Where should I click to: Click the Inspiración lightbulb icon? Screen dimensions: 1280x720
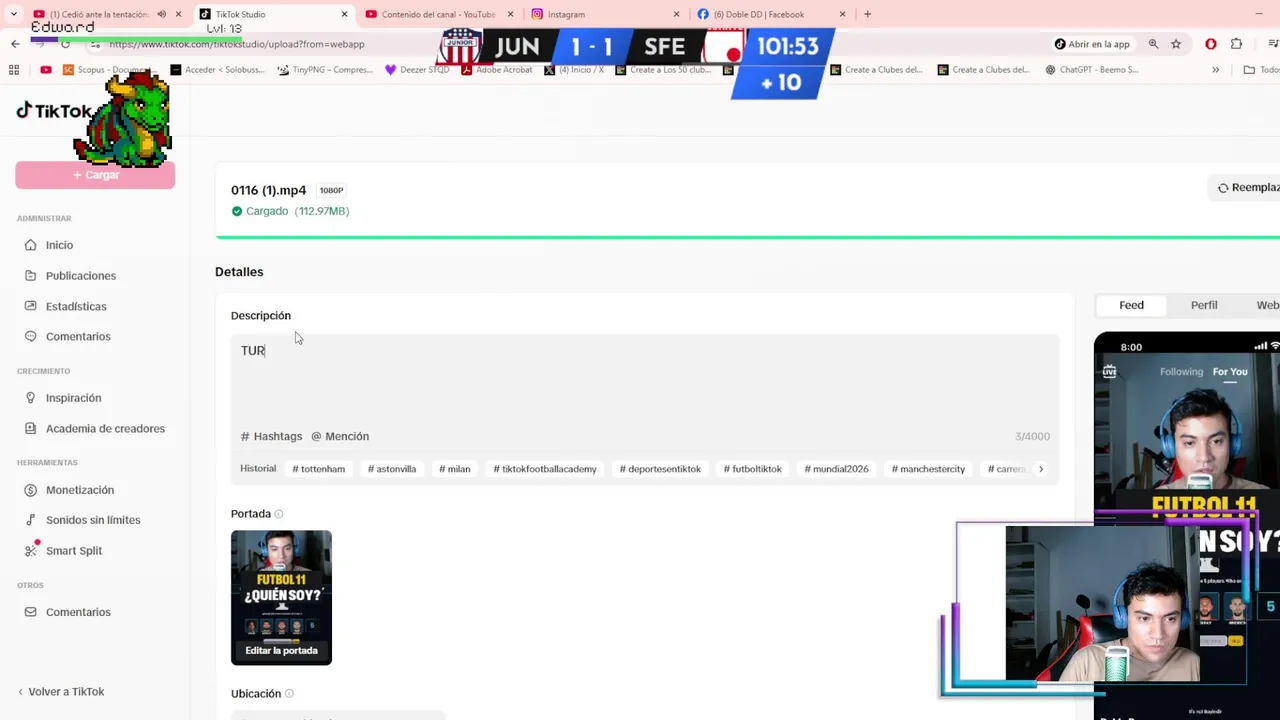(x=31, y=398)
